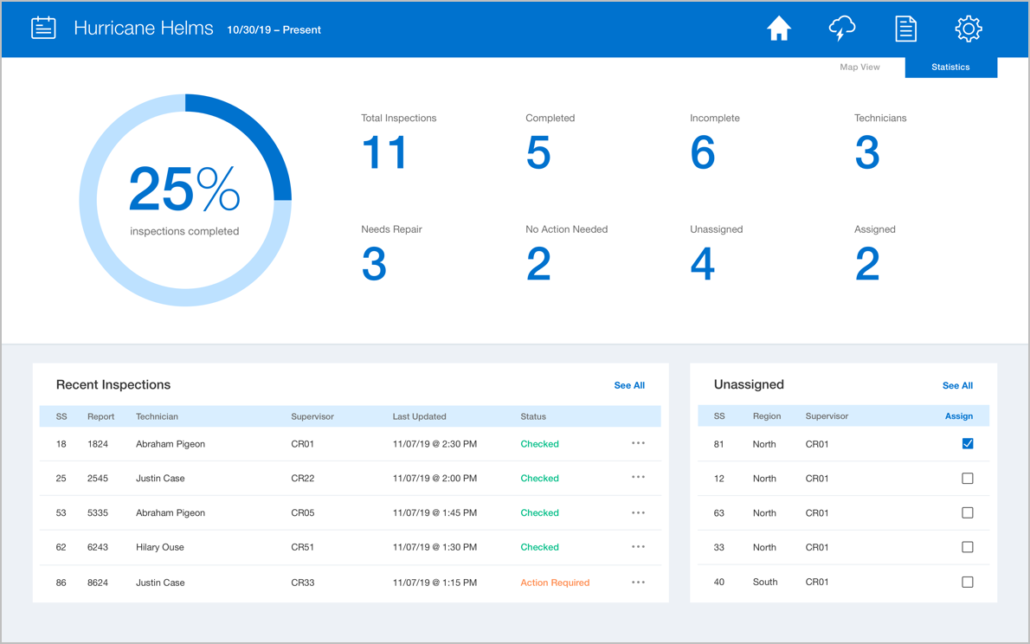Open options for Abraham Pigeon's report 5335

[x=638, y=512]
